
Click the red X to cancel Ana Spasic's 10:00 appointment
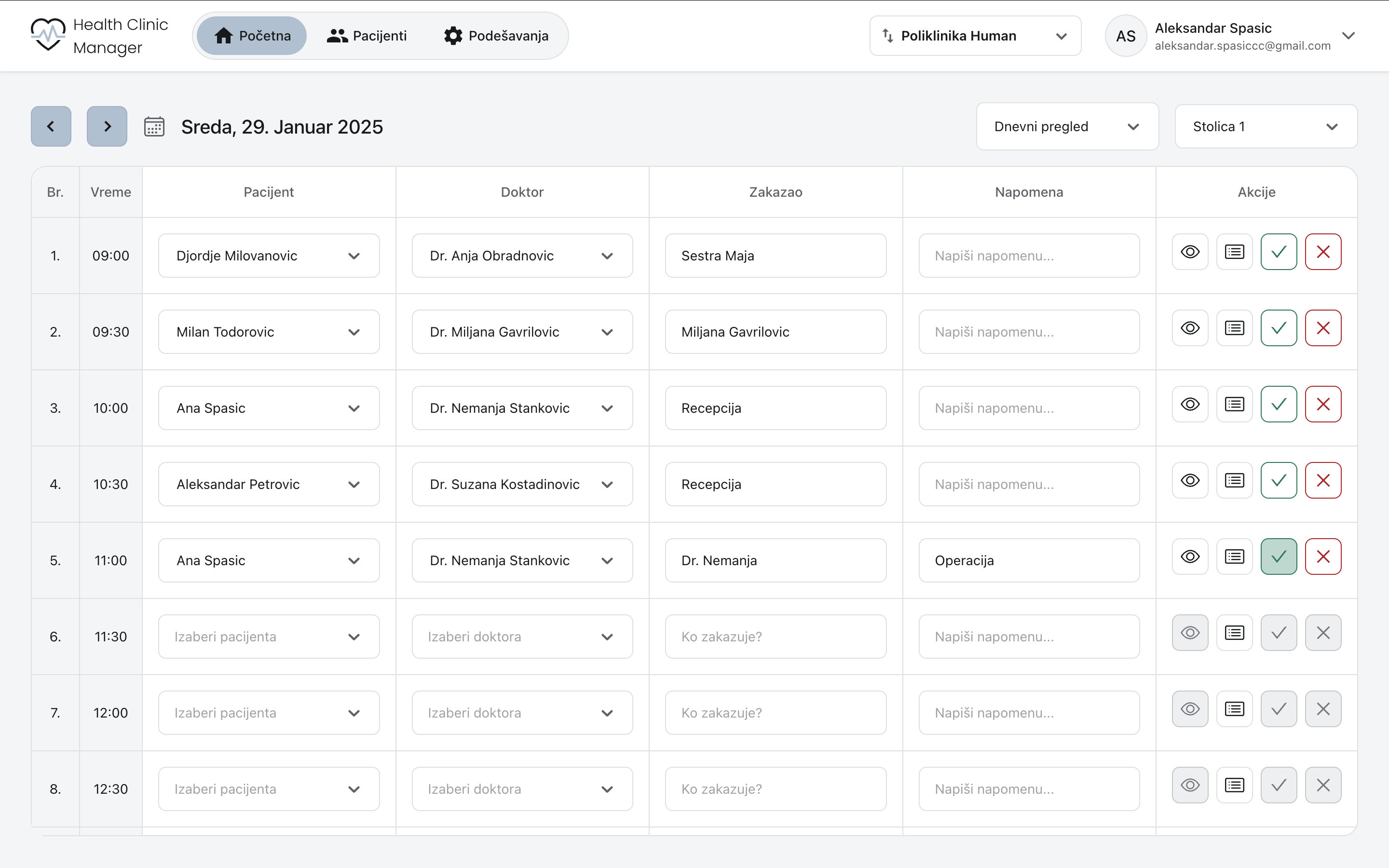[x=1323, y=404]
